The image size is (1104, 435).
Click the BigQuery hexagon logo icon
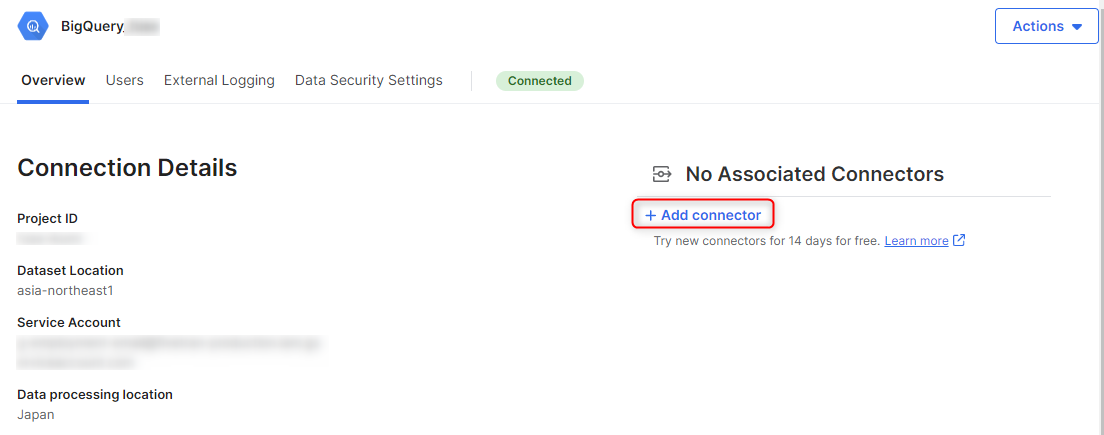pos(33,26)
